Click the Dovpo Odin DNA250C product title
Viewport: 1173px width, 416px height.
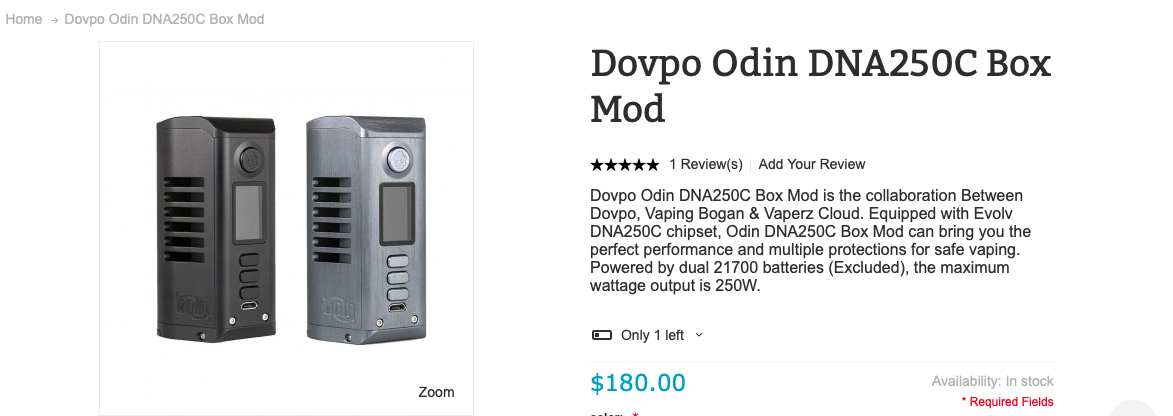point(820,85)
